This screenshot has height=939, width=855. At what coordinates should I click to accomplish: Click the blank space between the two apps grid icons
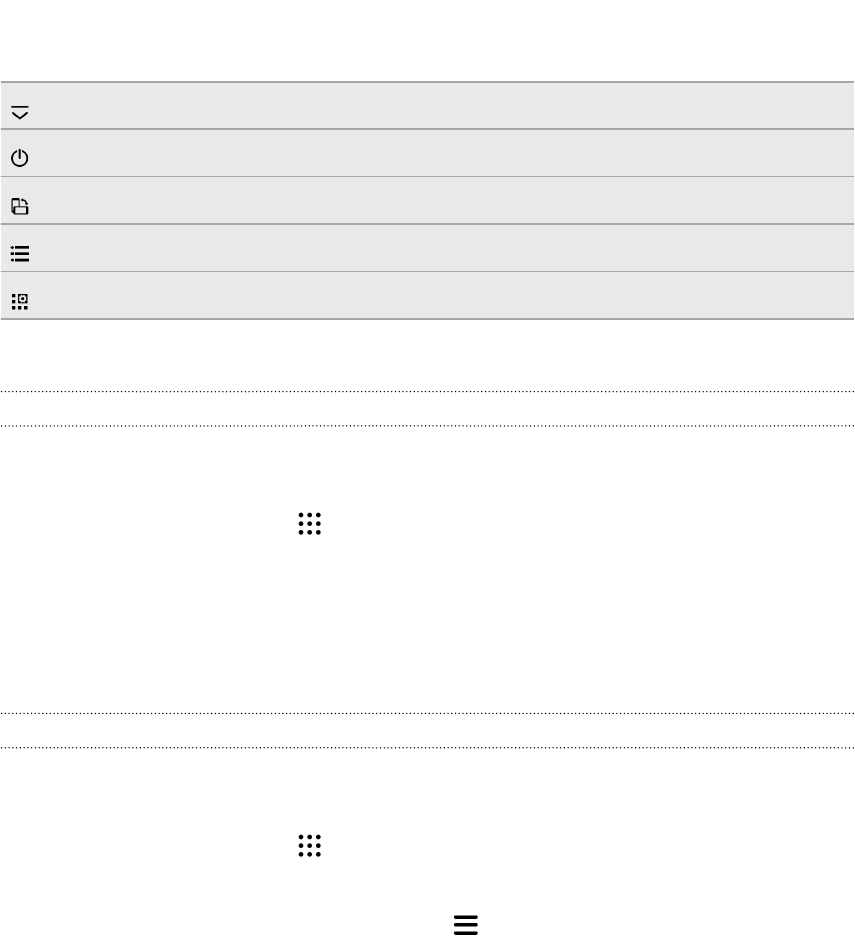428,623
